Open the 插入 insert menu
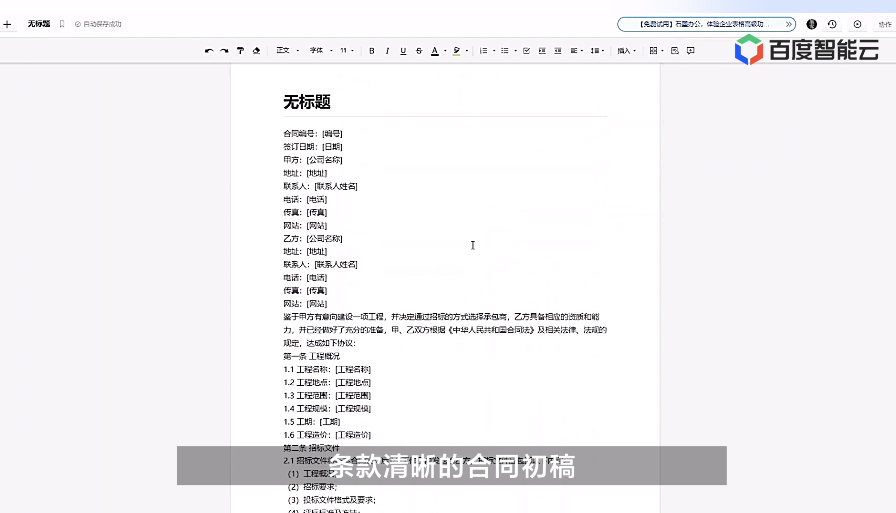The image size is (896, 513). point(626,51)
